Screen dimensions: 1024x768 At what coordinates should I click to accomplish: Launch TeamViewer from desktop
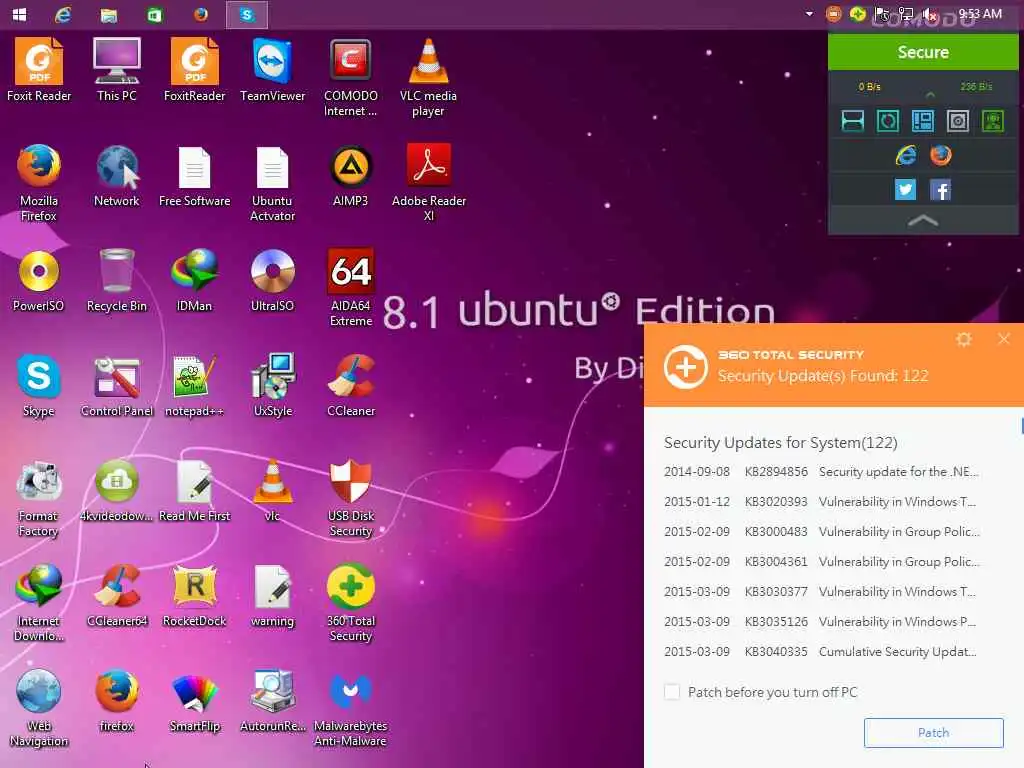point(272,70)
